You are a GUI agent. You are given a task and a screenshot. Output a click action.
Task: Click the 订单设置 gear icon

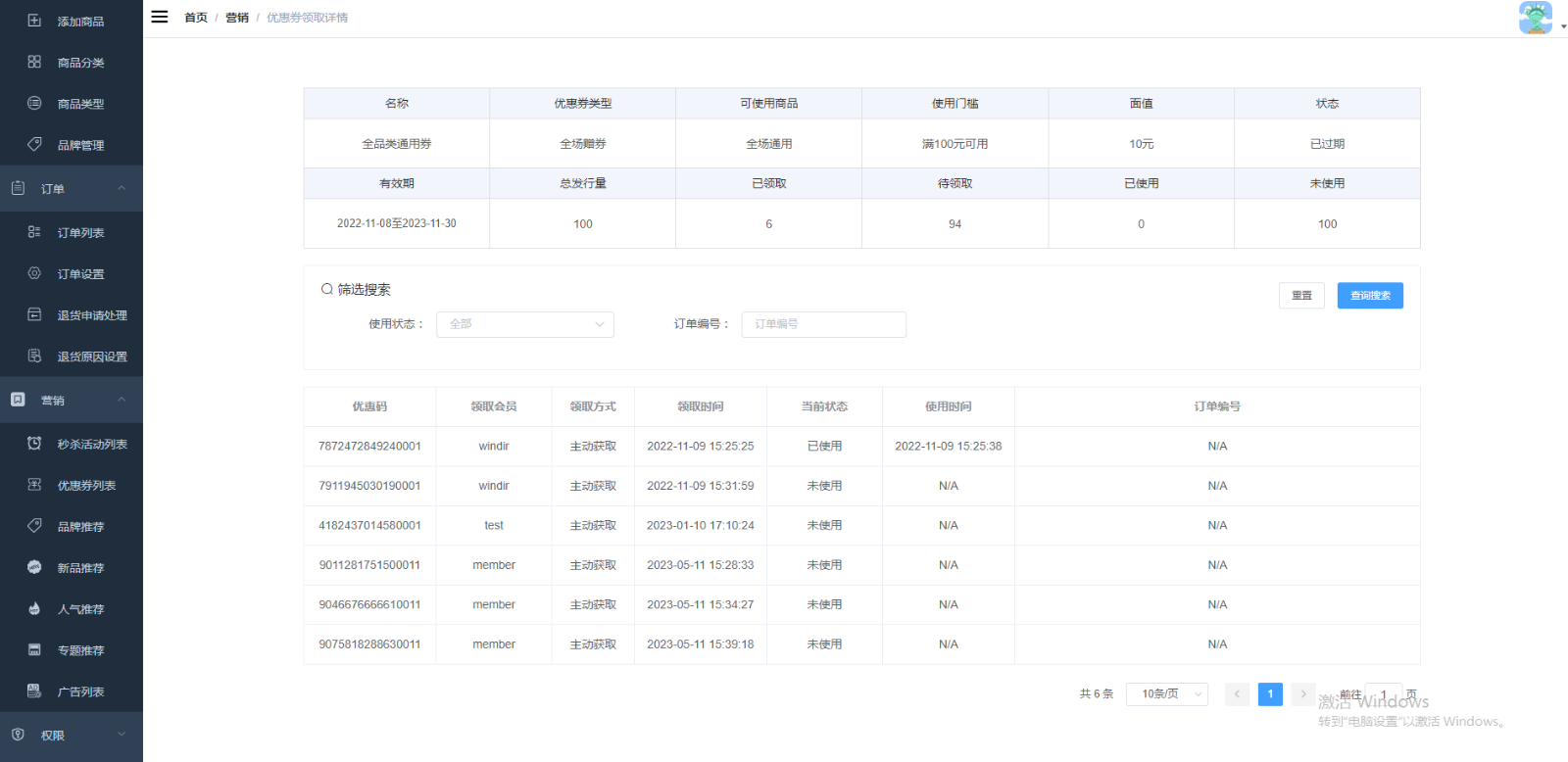tap(34, 273)
